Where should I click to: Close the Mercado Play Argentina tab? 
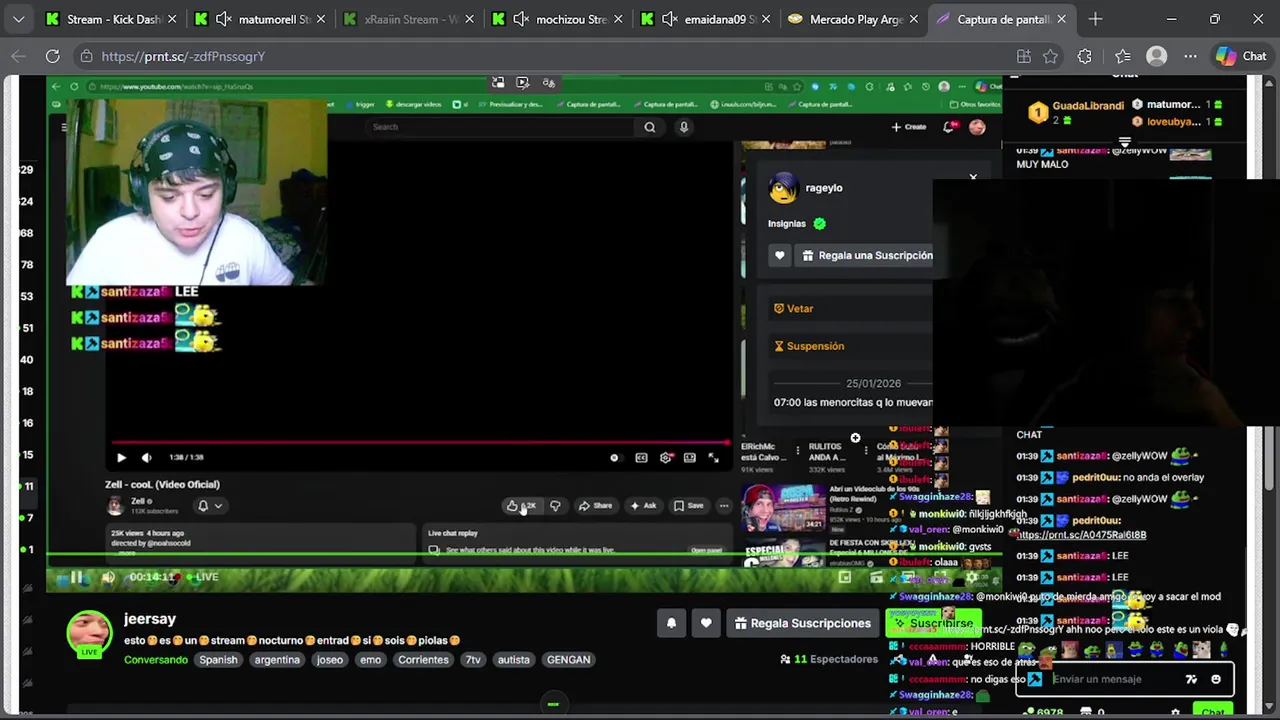coord(913,19)
